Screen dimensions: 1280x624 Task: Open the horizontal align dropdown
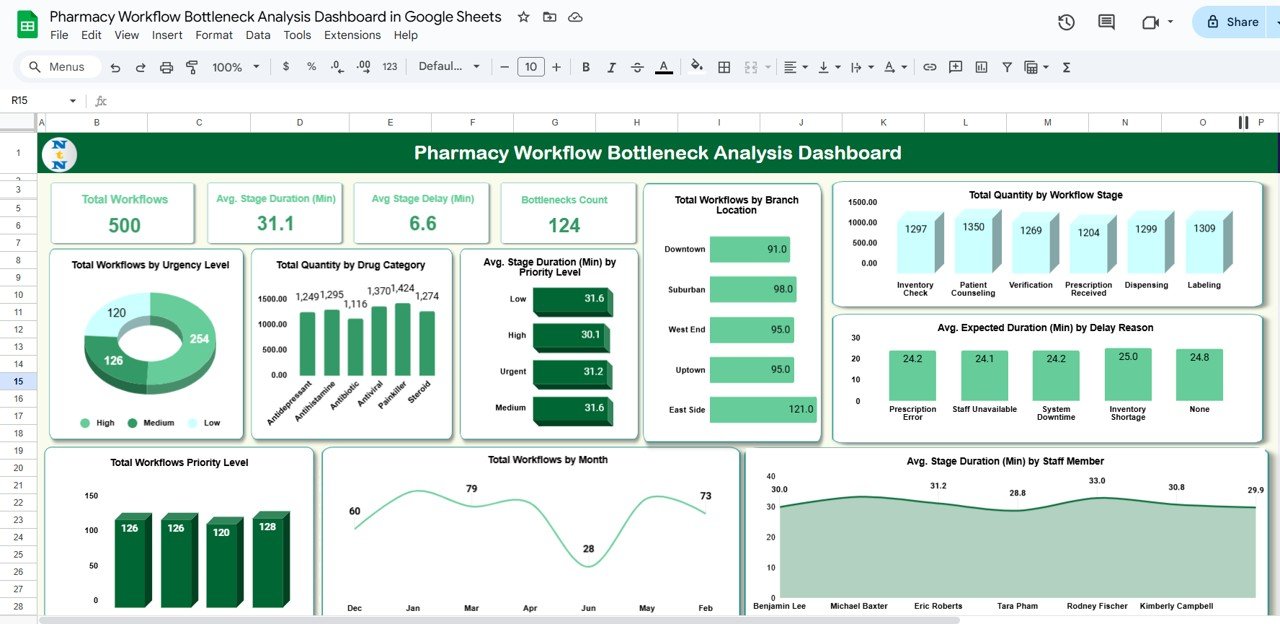click(x=795, y=67)
